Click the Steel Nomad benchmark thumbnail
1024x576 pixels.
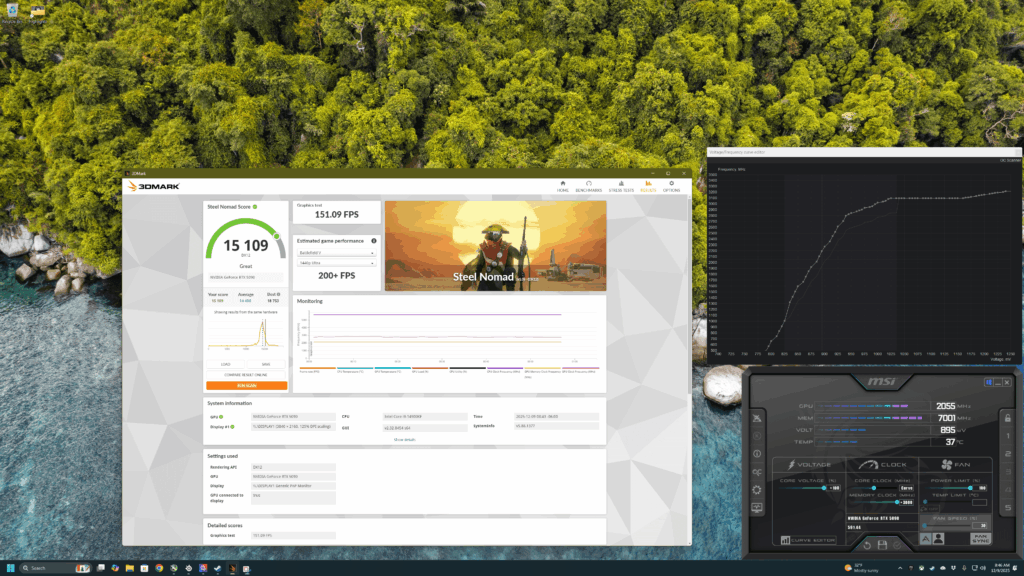(x=495, y=246)
